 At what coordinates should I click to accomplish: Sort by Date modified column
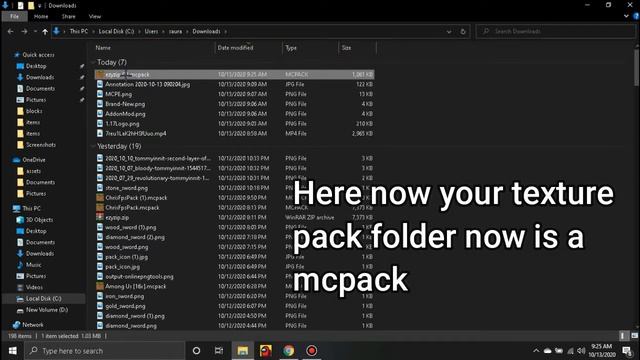pyautogui.click(x=235, y=48)
